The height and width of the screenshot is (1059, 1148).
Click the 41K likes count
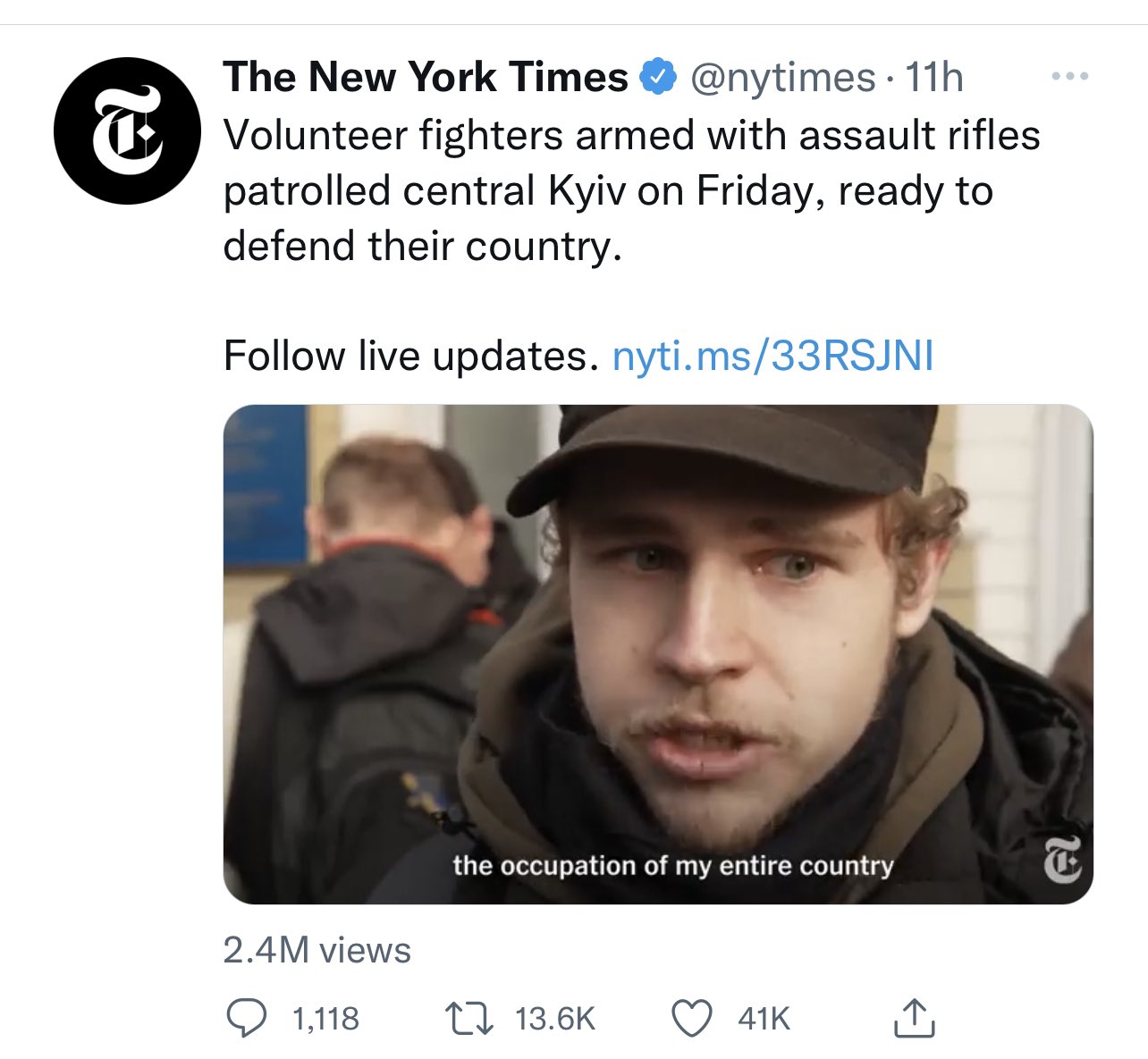[764, 1019]
